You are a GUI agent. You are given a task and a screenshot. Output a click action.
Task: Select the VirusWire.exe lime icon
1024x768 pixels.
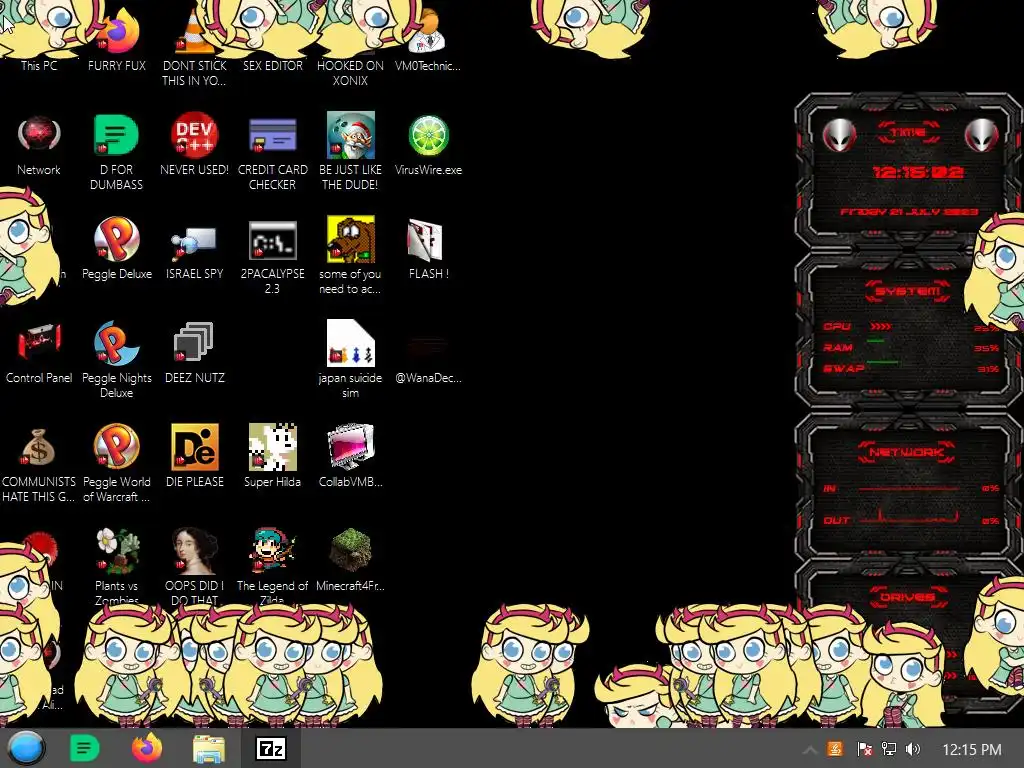428,145
